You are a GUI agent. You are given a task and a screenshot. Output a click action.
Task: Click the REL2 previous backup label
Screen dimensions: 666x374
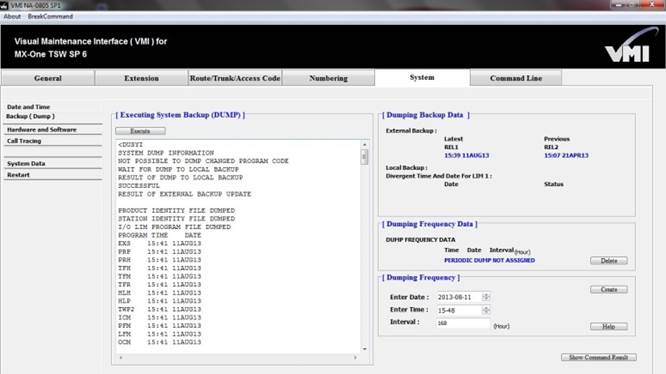point(551,147)
